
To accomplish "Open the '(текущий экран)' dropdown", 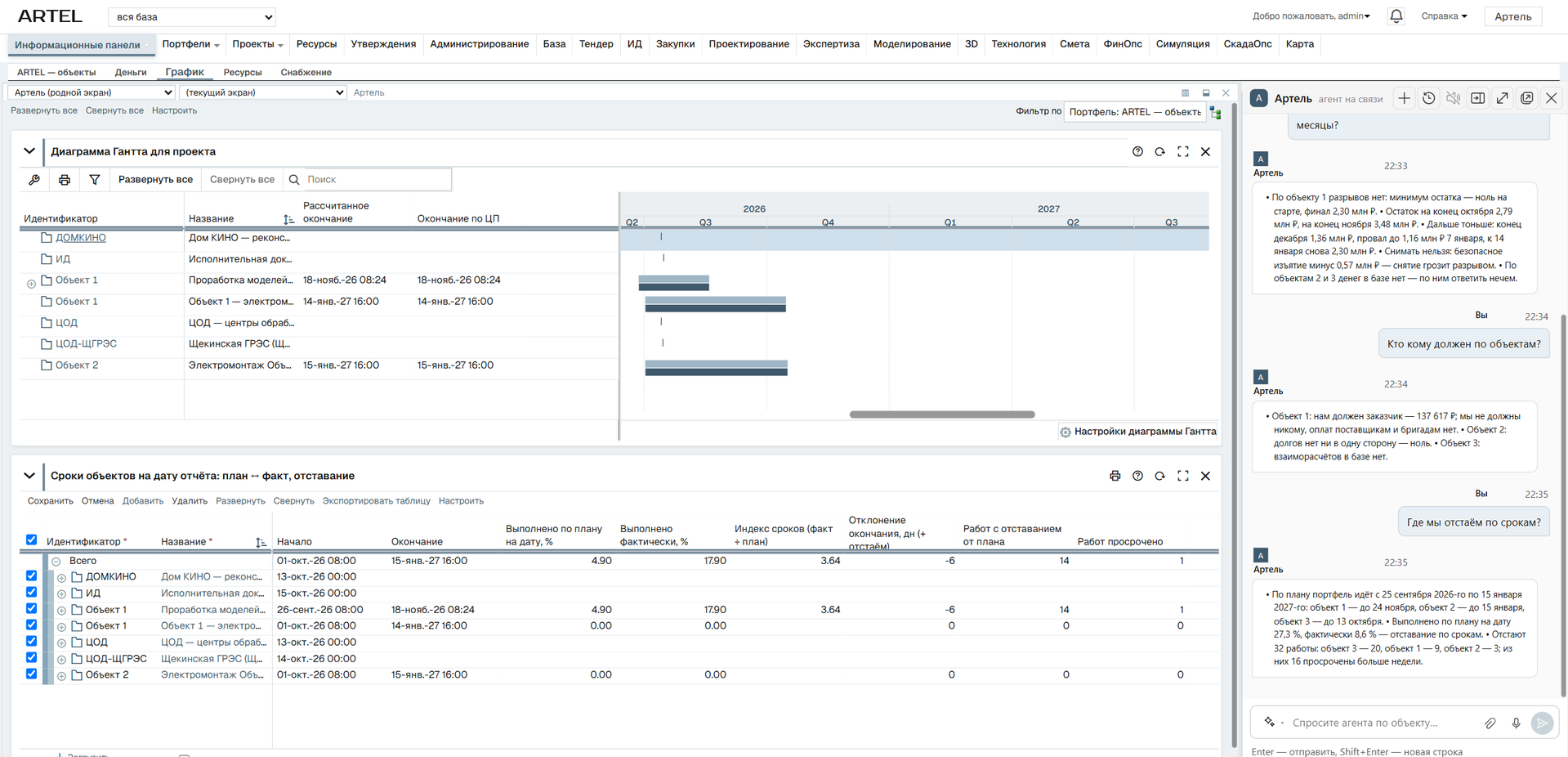I will pos(263,92).
